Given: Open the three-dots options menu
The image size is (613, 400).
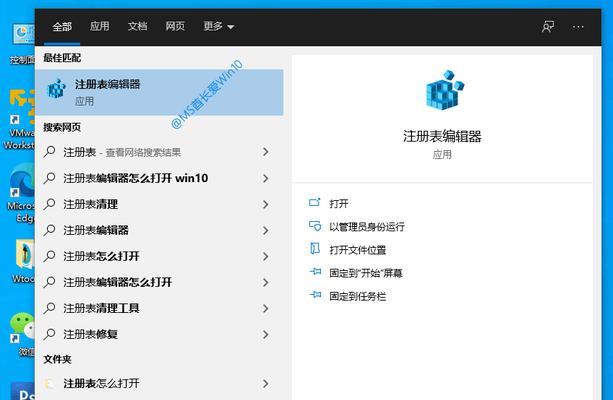Looking at the screenshot, I should pos(578,27).
